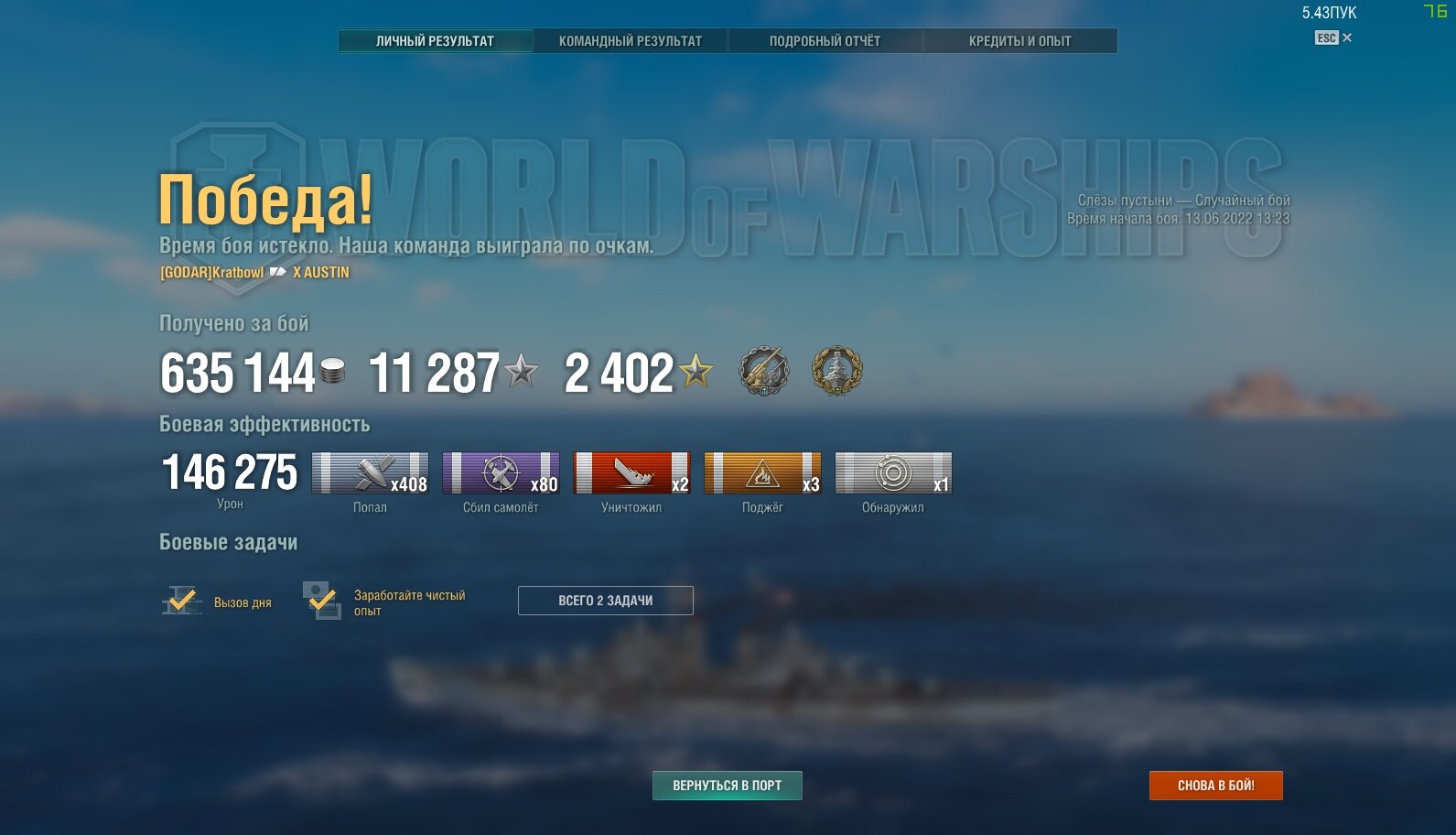Select the x80 planes shot down ribbon
Viewport: 1456px width, 835px height.
click(x=501, y=473)
